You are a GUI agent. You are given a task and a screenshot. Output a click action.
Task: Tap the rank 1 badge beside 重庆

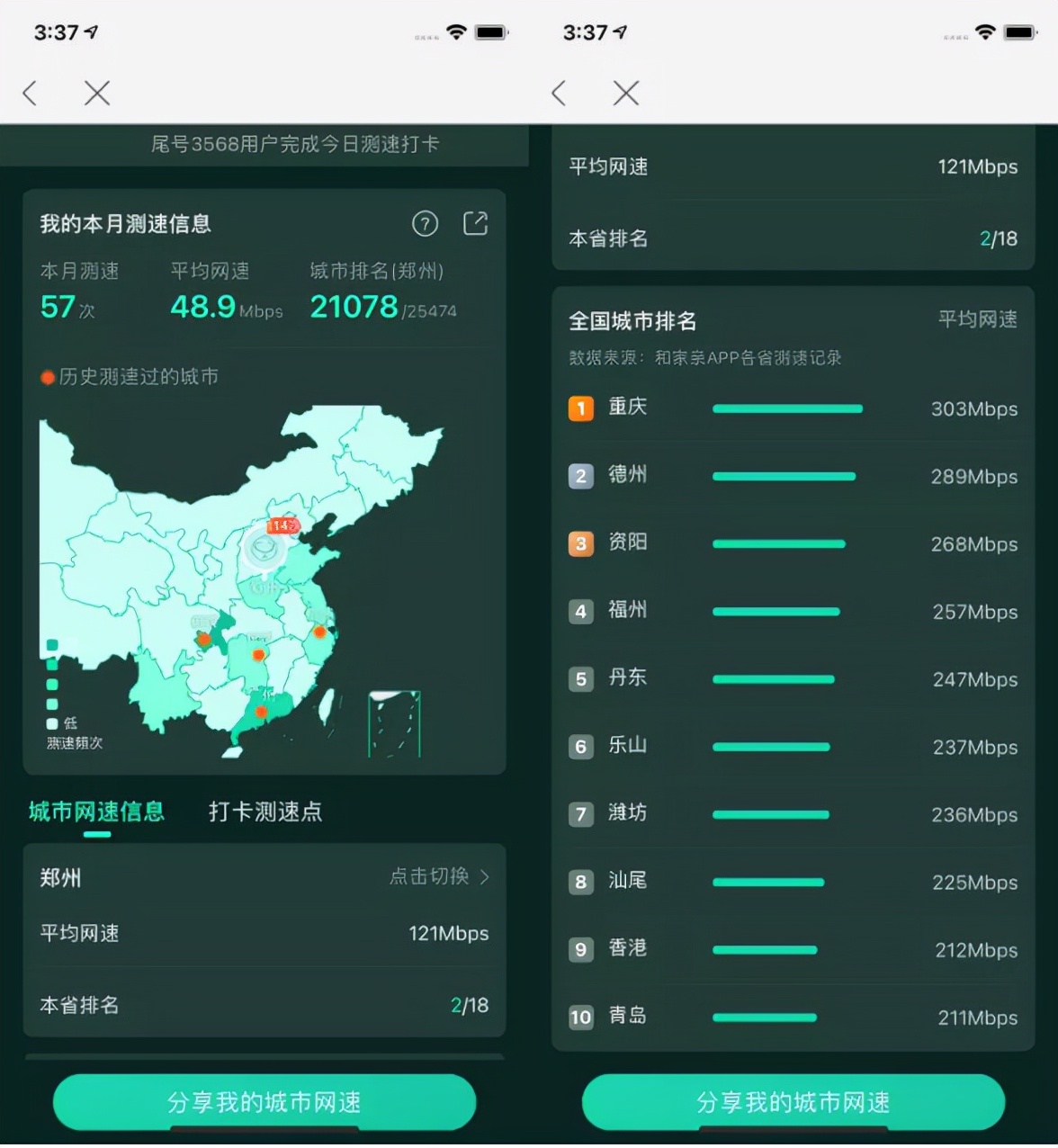point(580,408)
